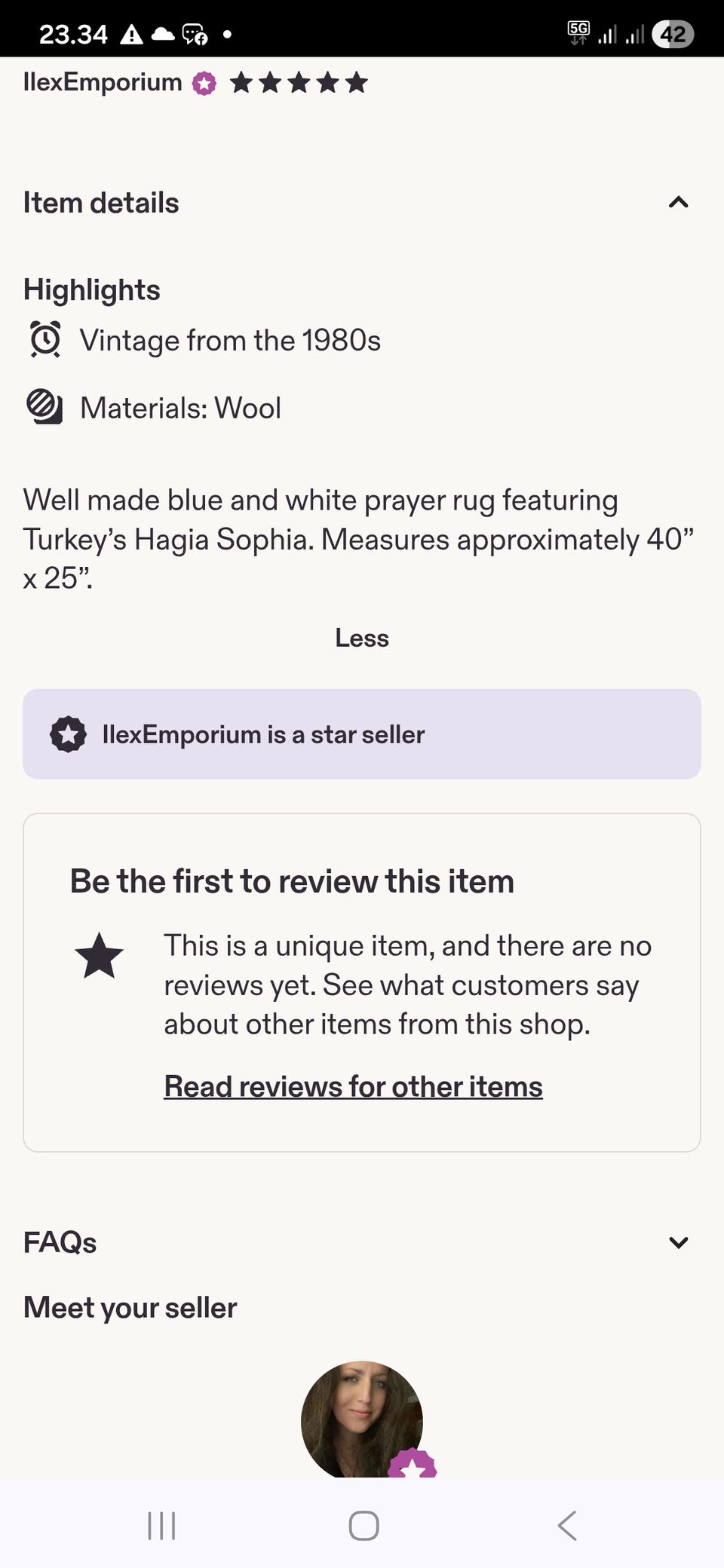Tap the FAQs heading
The height and width of the screenshot is (1568, 724).
[x=60, y=1242]
